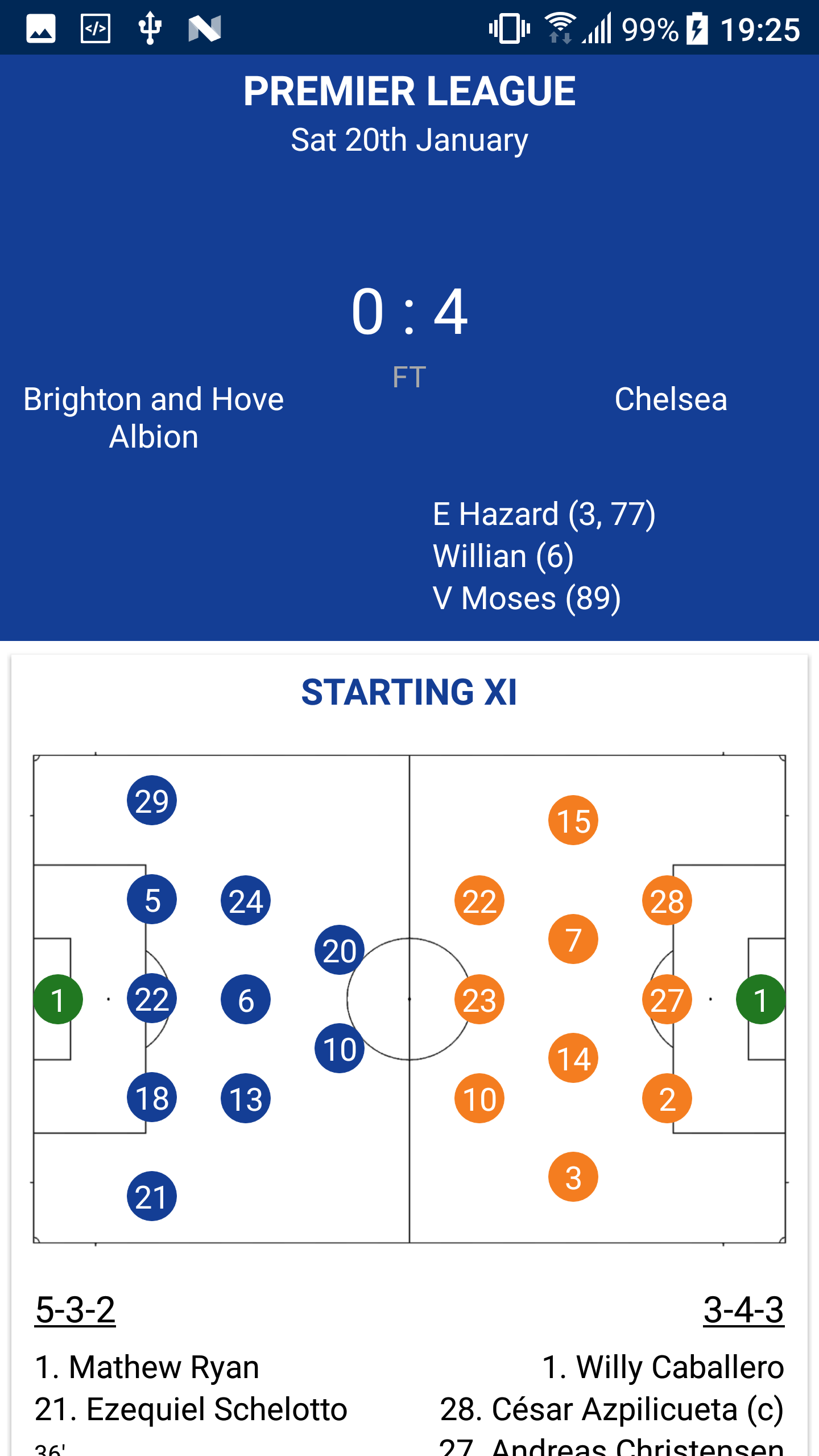Tap Brighton player marker number 29
Image resolution: width=819 pixels, height=1456 pixels.
(152, 800)
